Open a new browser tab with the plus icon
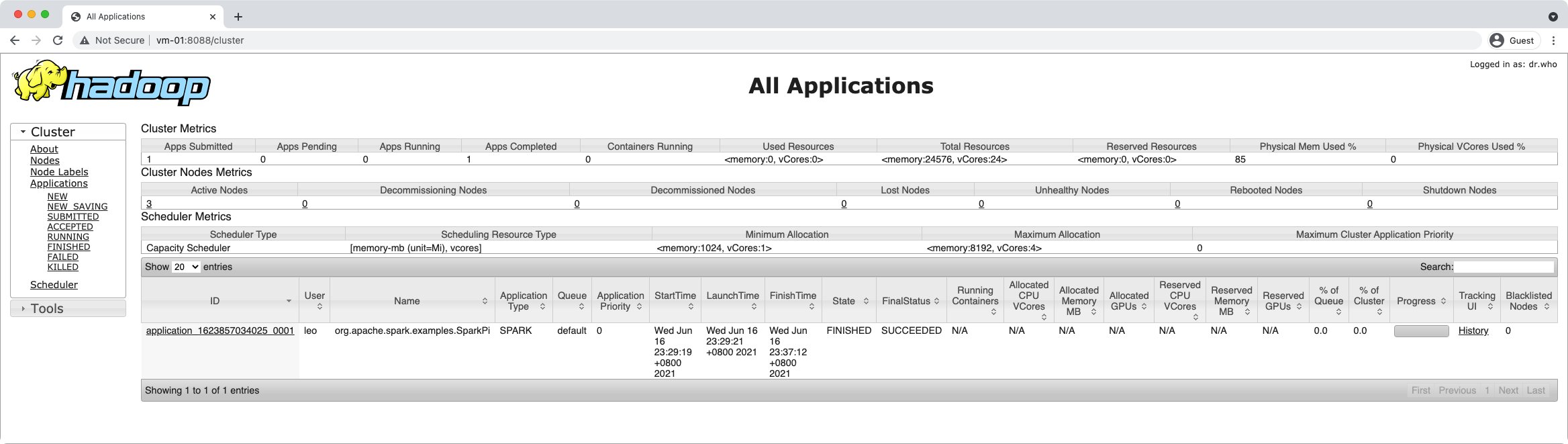 (238, 17)
